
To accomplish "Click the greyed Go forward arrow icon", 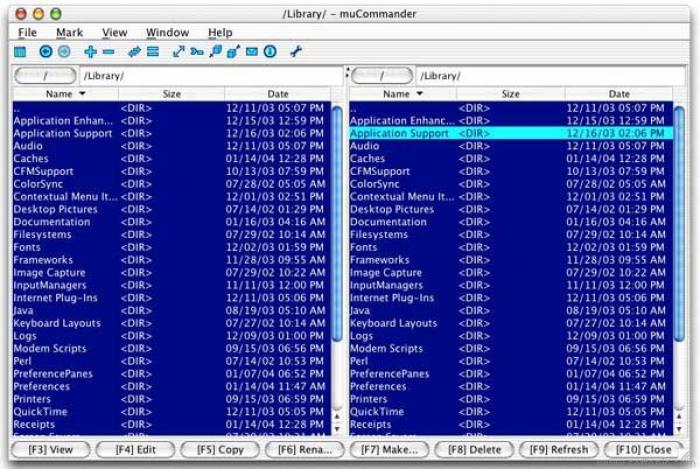I will tap(64, 52).
